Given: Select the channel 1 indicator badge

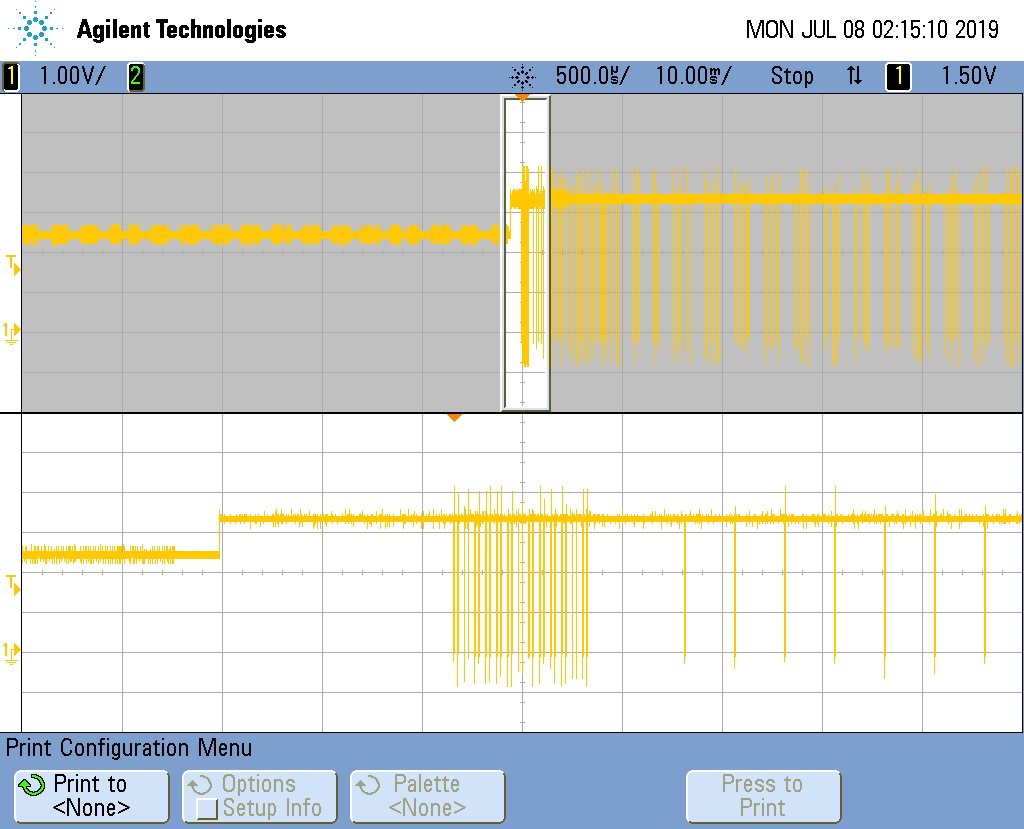Looking at the screenshot, I should [10, 76].
